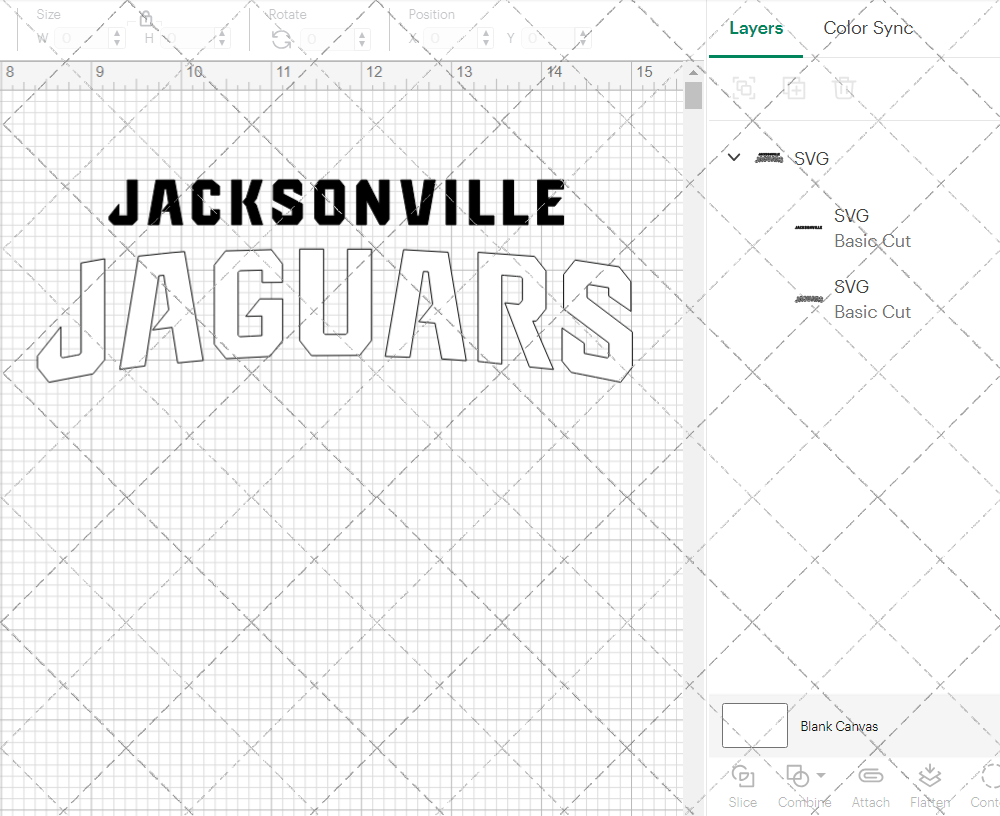Collapse the SVG group chevron

[x=734, y=158]
